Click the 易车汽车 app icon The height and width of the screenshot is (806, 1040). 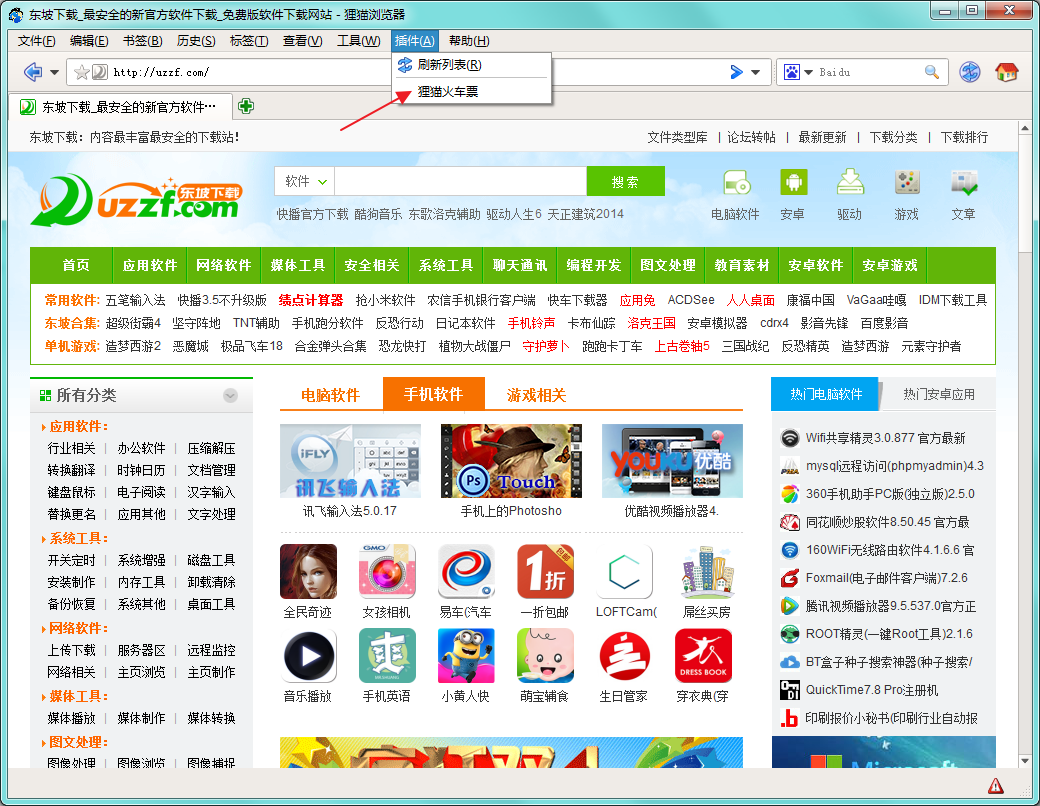coord(466,571)
